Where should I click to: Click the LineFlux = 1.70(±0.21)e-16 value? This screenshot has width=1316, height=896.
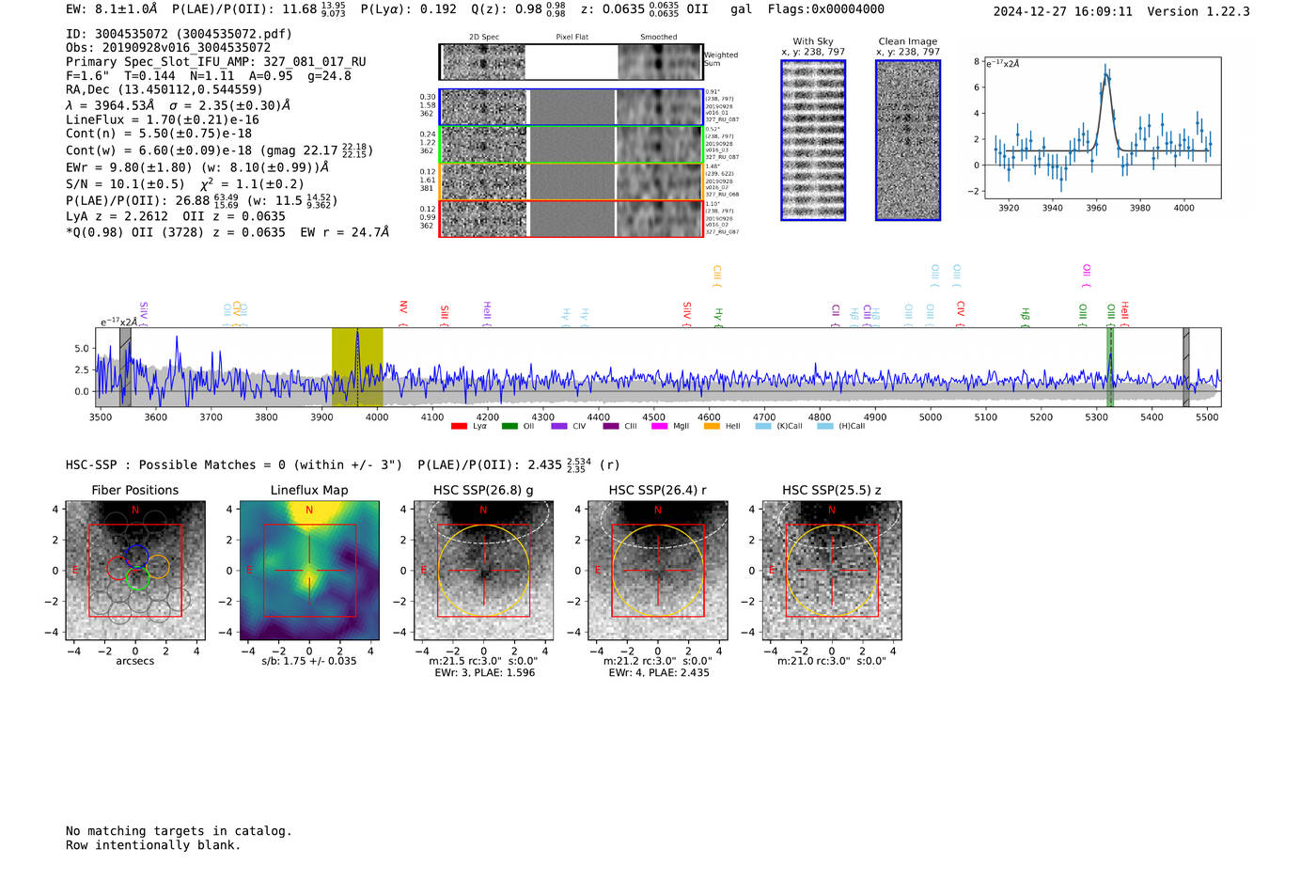click(x=163, y=120)
